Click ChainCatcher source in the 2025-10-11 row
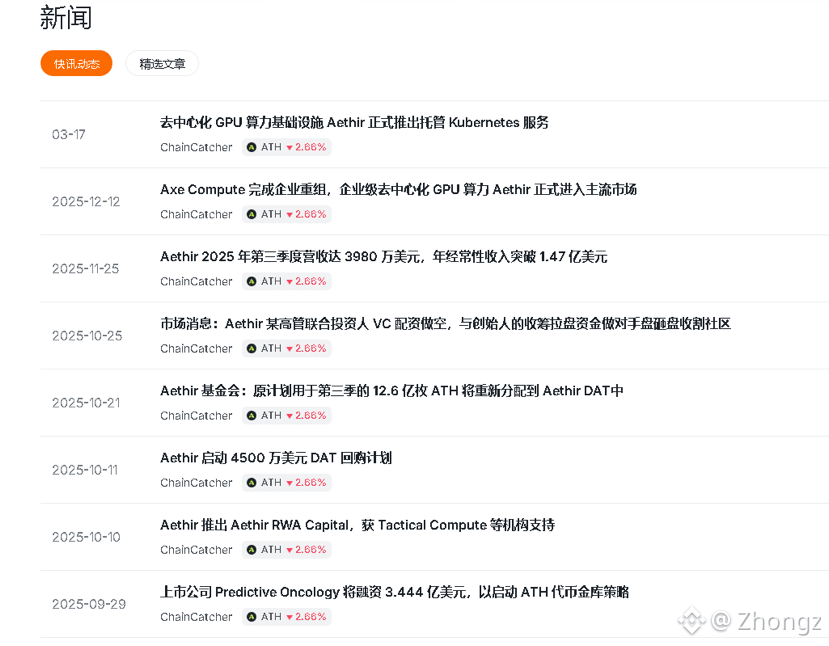Viewport: 829px width, 646px height. [196, 483]
